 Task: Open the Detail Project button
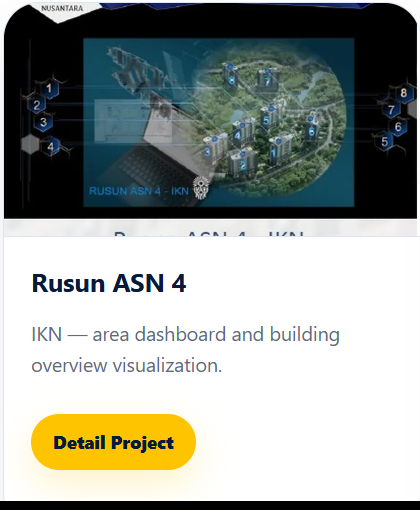pos(113,442)
